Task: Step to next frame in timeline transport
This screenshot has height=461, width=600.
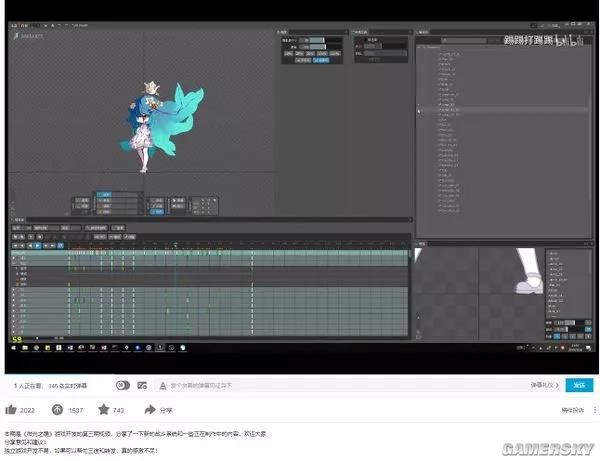Action: [46, 245]
